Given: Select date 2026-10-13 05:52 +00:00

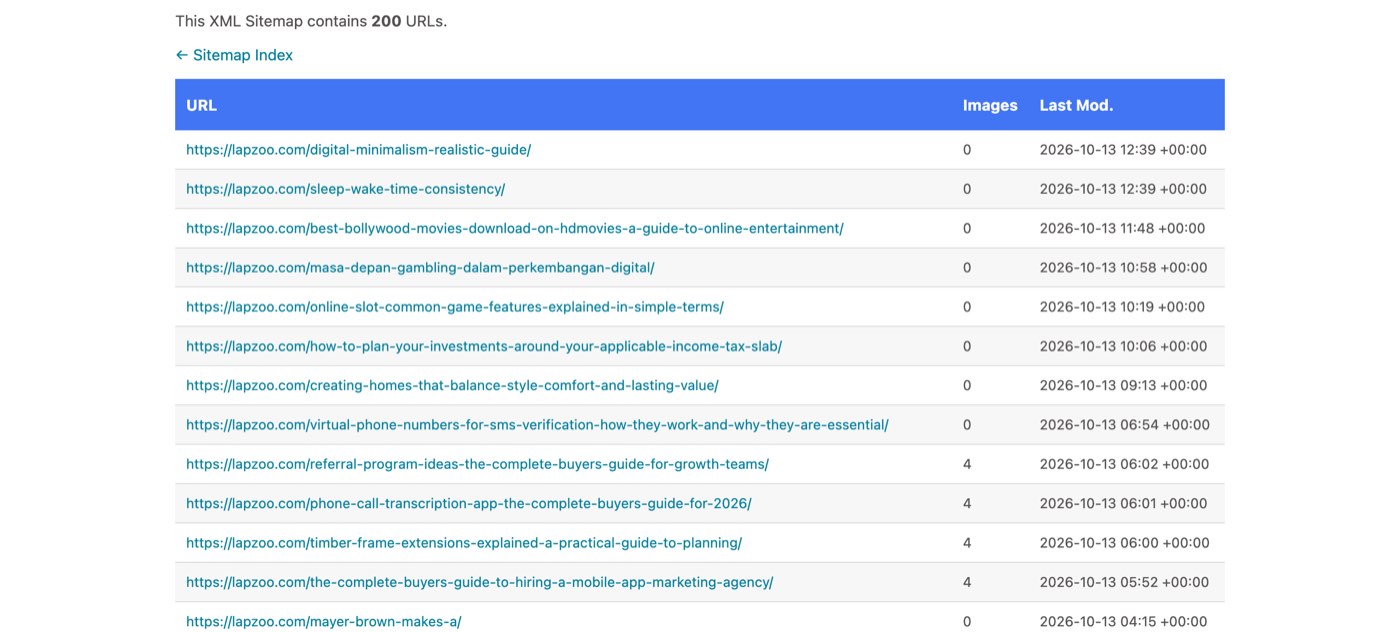Looking at the screenshot, I should click(x=1124, y=582).
